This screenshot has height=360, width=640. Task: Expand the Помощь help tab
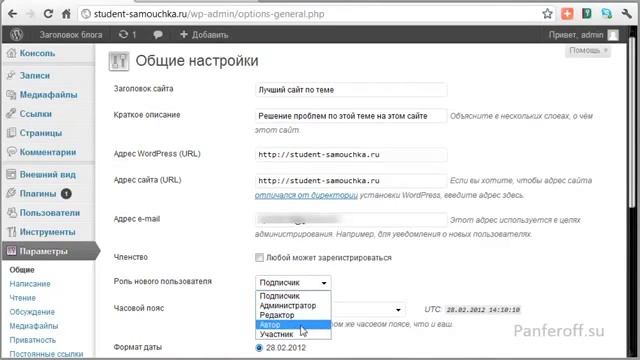(588, 51)
